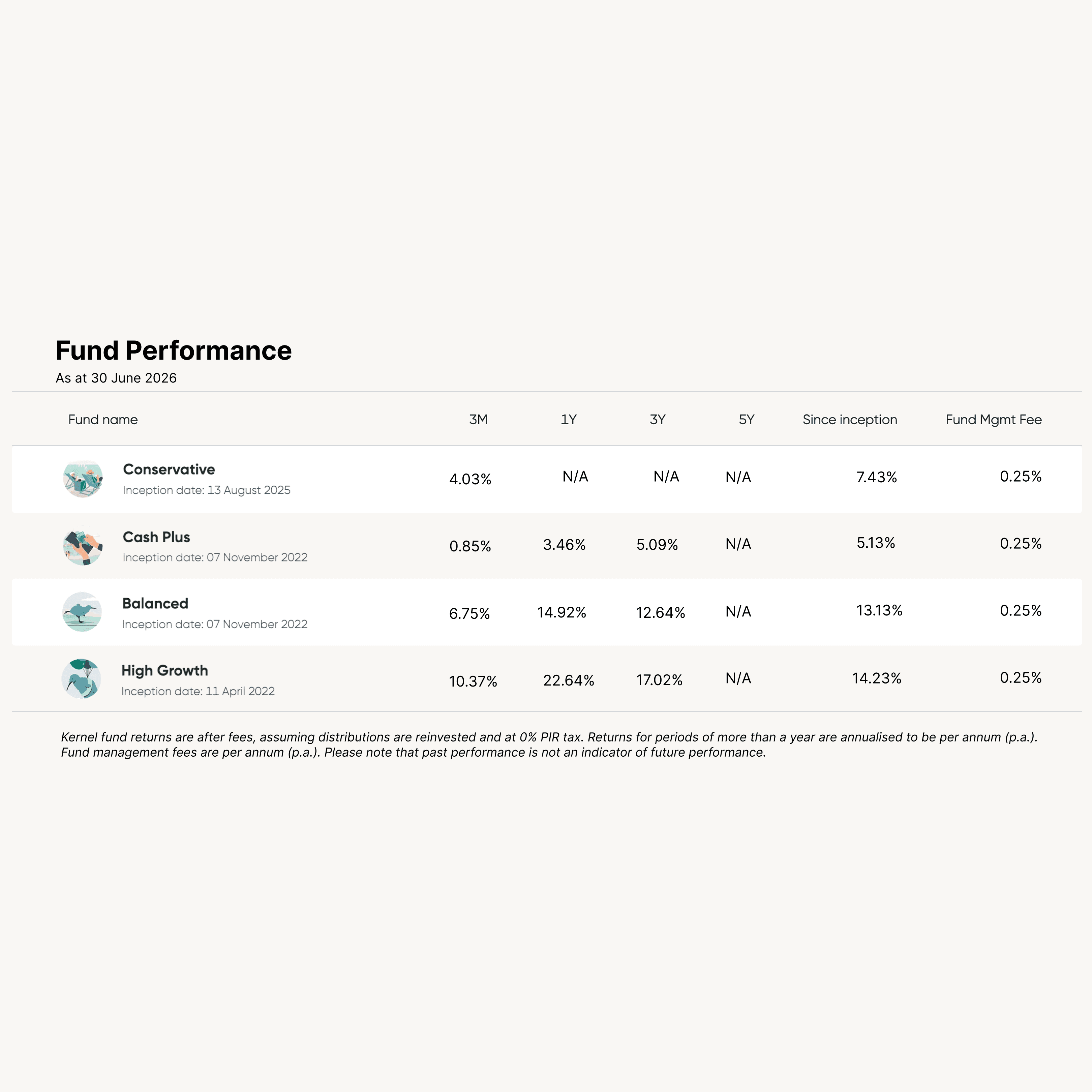Click High Growth 1Y return 22.64%

(x=569, y=680)
